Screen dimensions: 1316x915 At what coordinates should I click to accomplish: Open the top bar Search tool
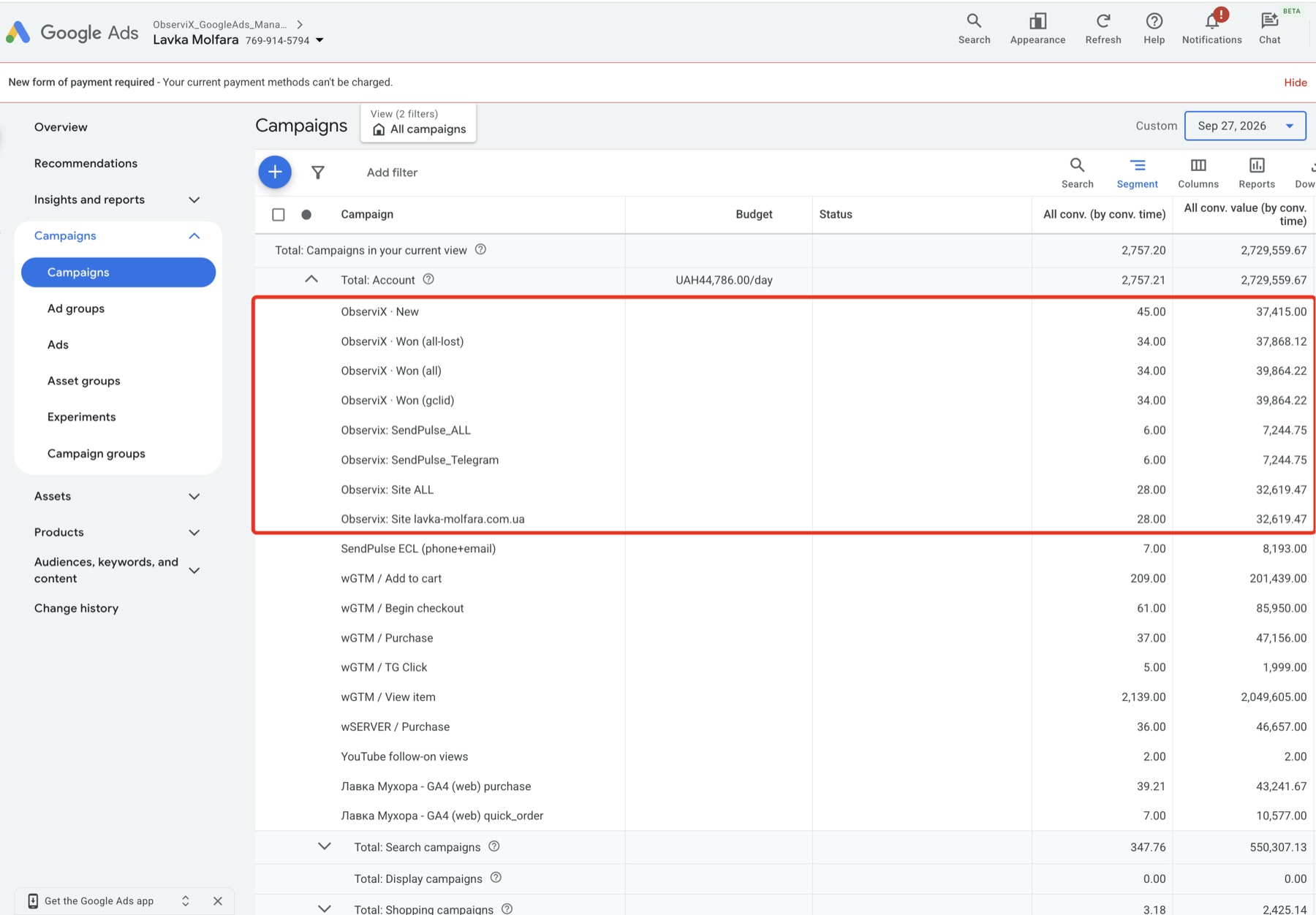pos(974,29)
